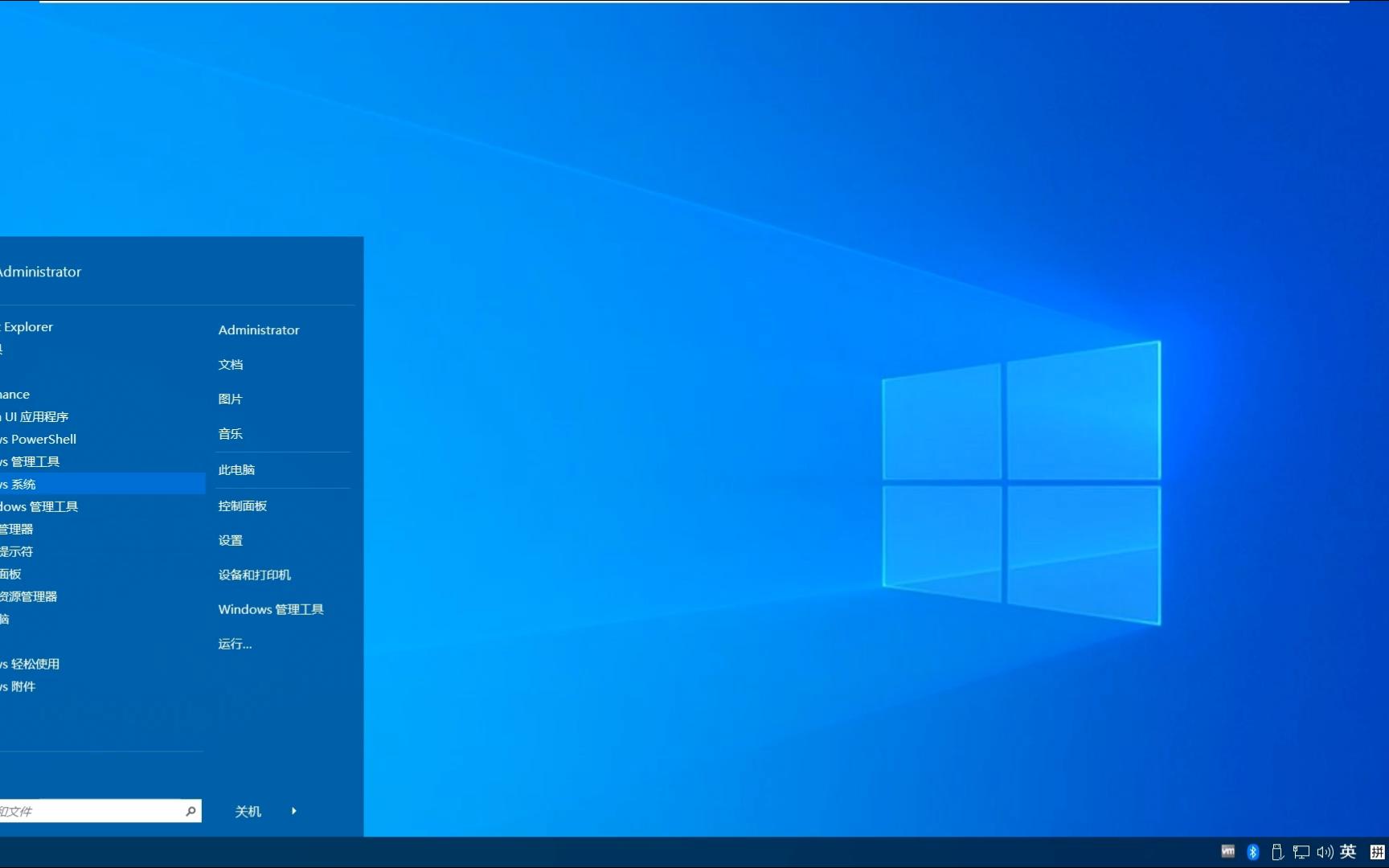Open the 资源管理器 entry

coord(29,597)
